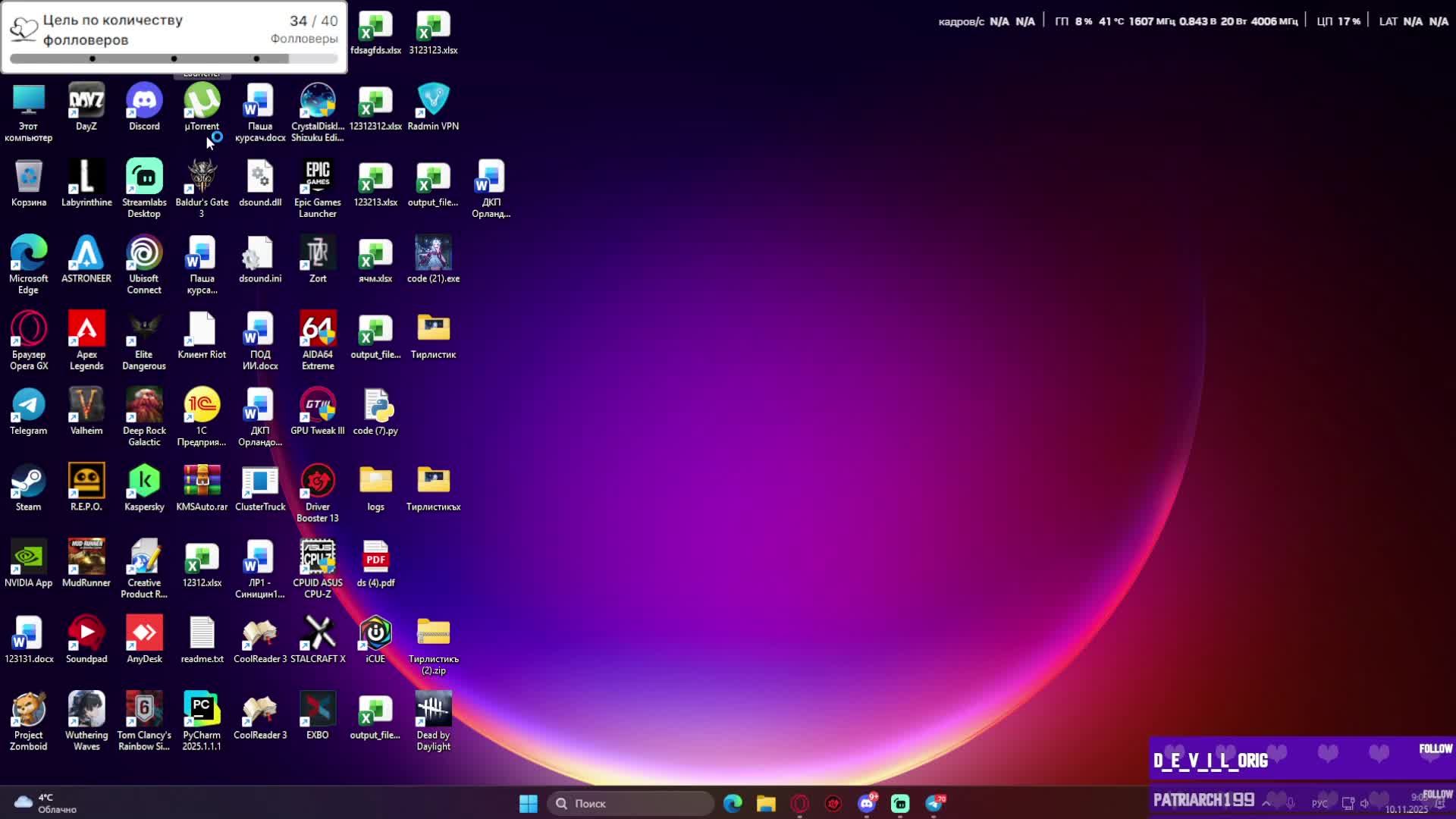The width and height of the screenshot is (1456, 819).
Task: Click the Поиск taskbar search field
Action: tap(631, 803)
